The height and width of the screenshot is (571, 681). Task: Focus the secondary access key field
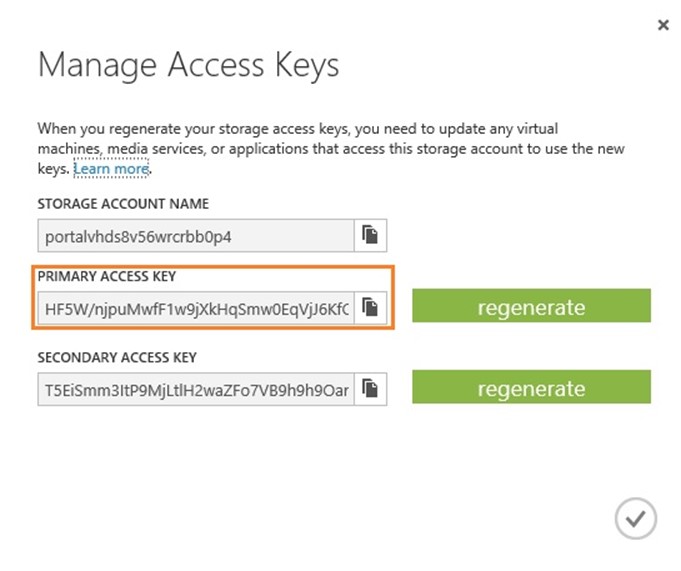(196, 389)
